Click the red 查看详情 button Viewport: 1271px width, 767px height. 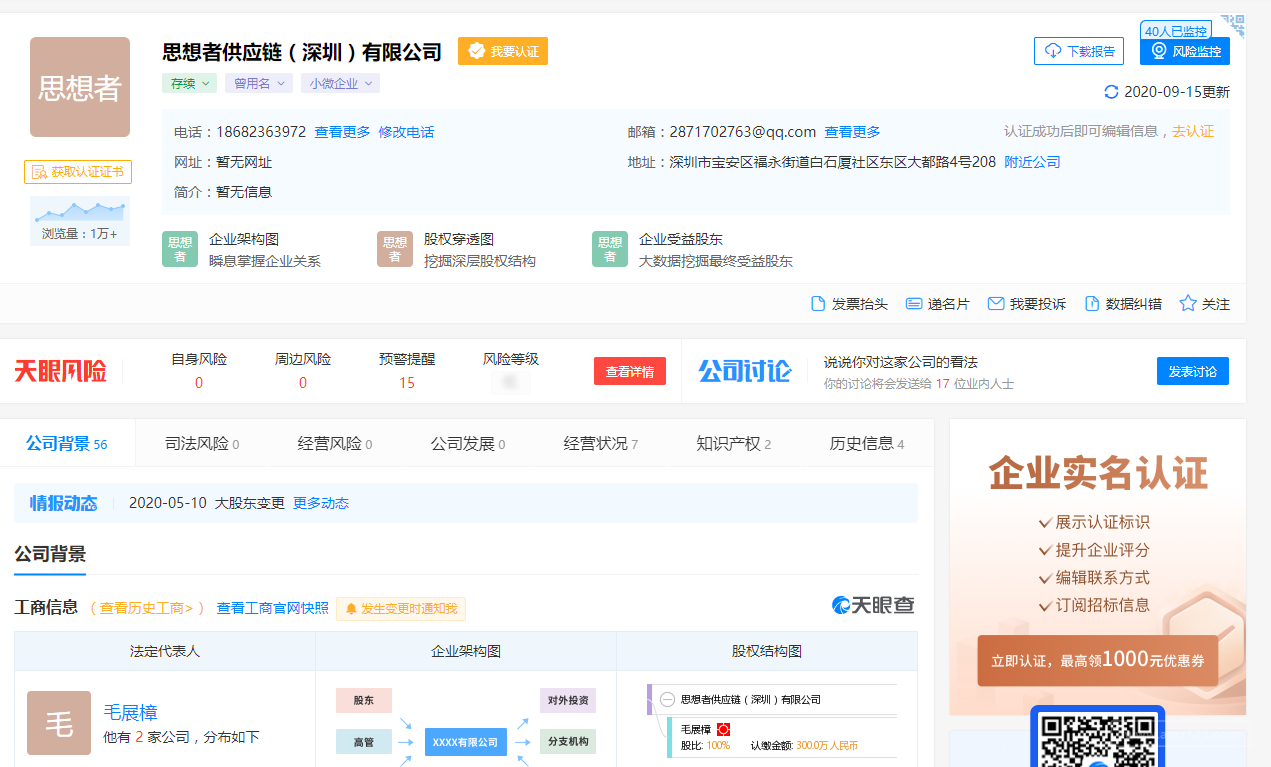click(629, 371)
